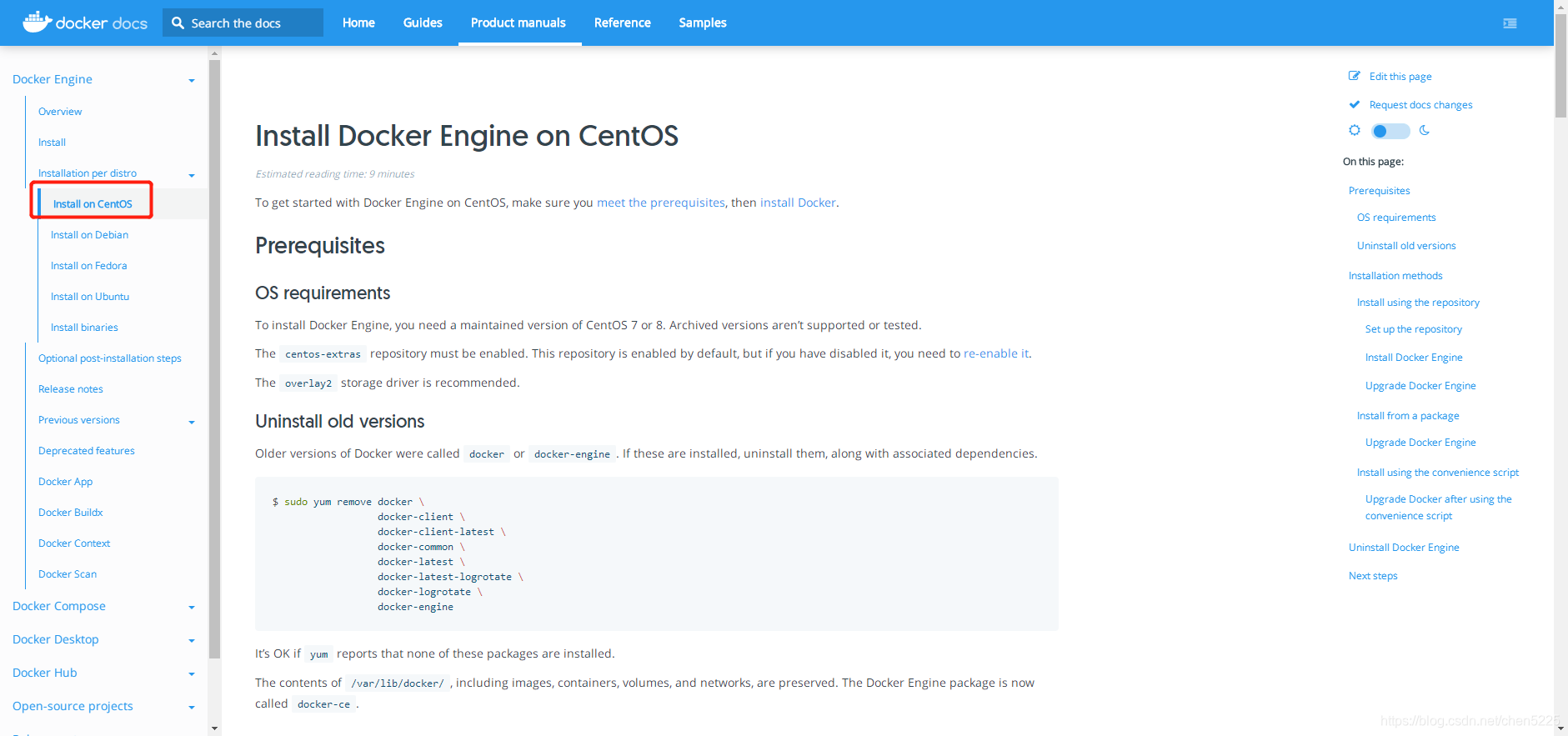Open Optional post-installation steps

(x=110, y=358)
